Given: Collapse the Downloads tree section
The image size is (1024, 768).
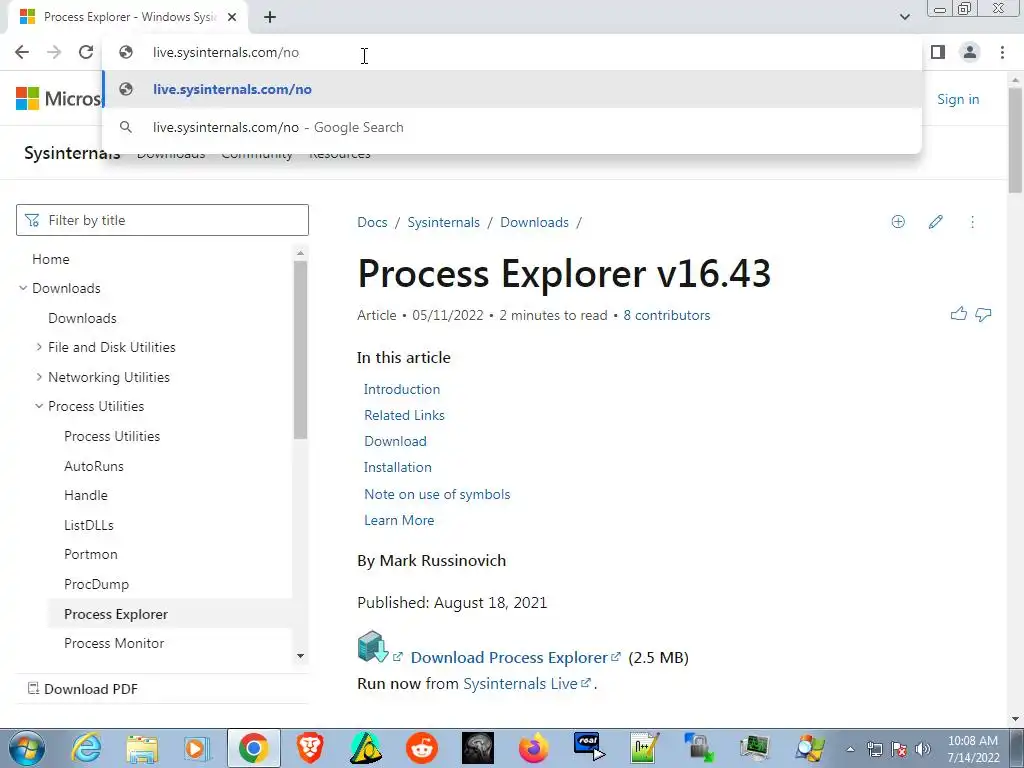Looking at the screenshot, I should tap(23, 288).
